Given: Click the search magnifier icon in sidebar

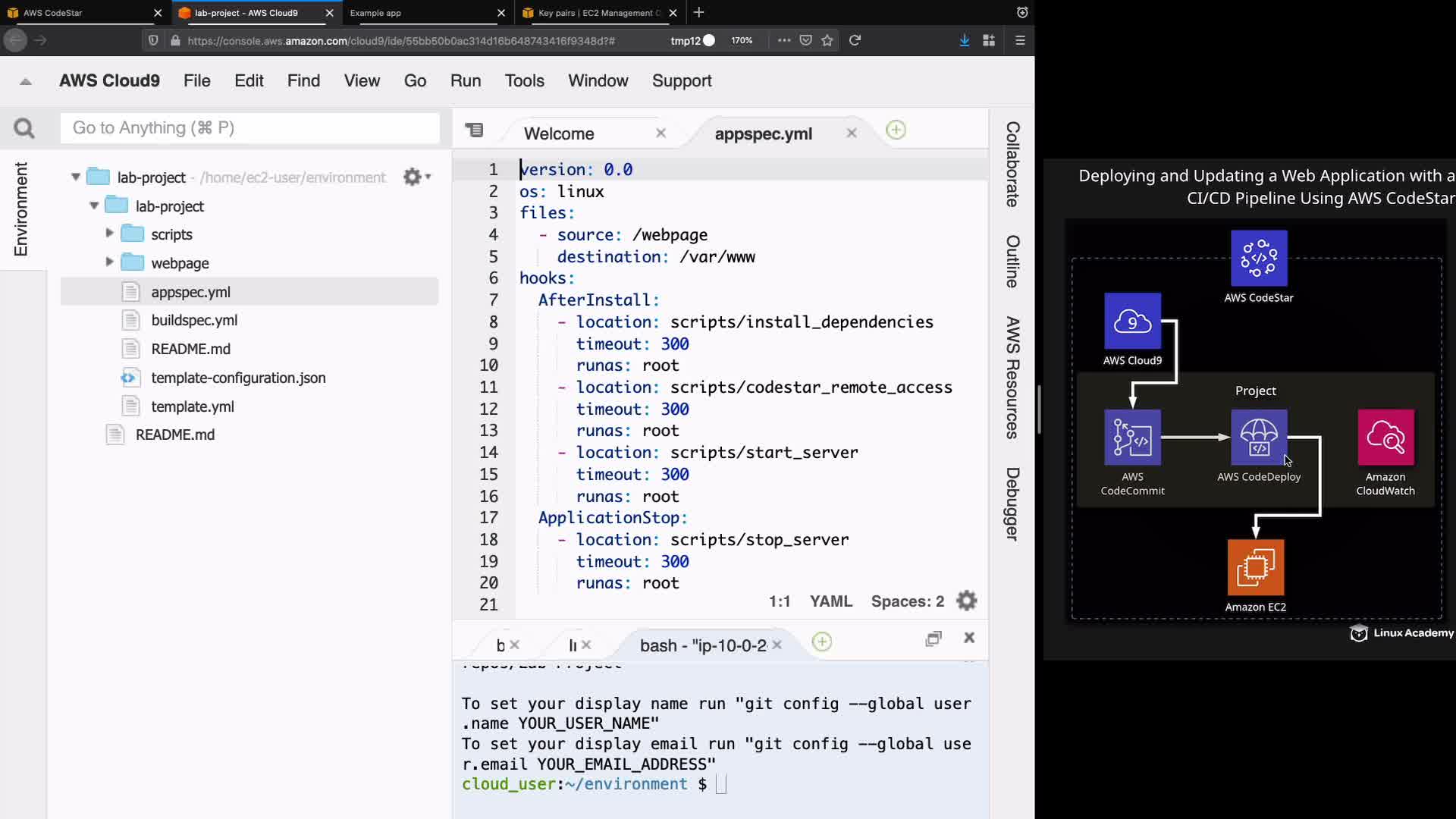Looking at the screenshot, I should tap(24, 128).
